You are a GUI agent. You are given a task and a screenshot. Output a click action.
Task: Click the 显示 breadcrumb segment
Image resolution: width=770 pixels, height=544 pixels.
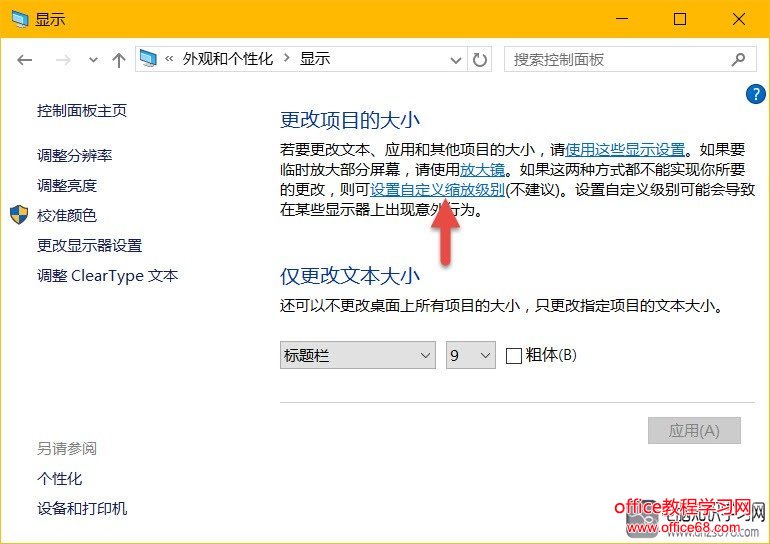(315, 59)
